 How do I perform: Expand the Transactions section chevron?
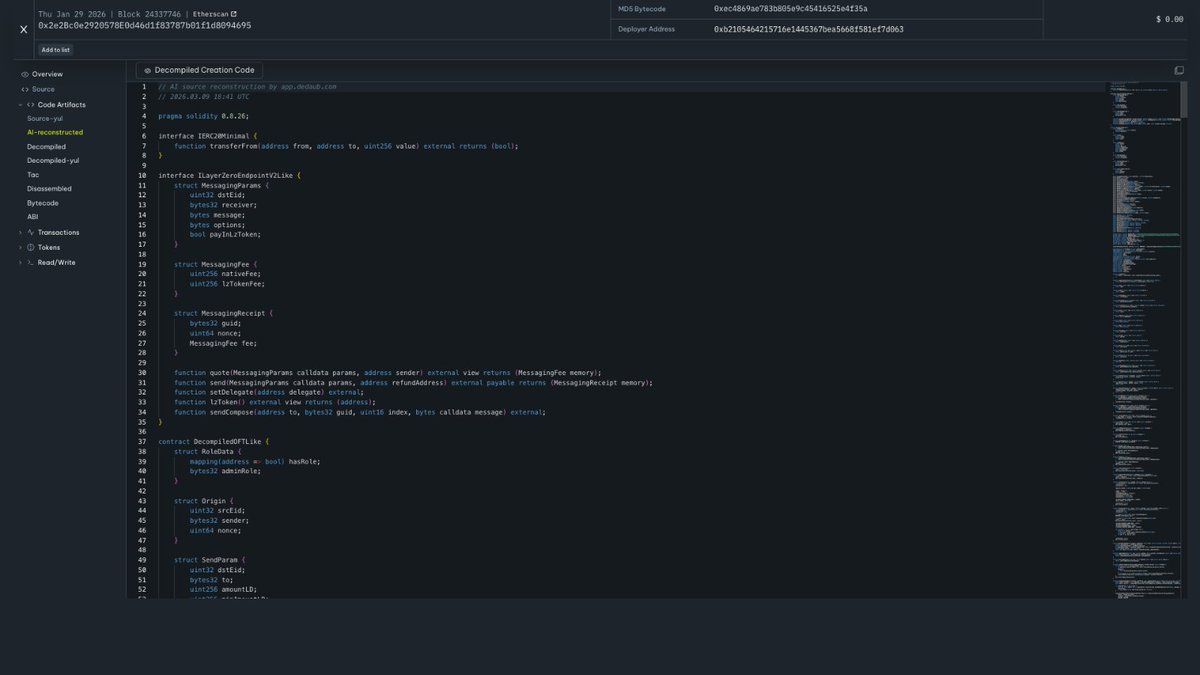tap(19, 232)
